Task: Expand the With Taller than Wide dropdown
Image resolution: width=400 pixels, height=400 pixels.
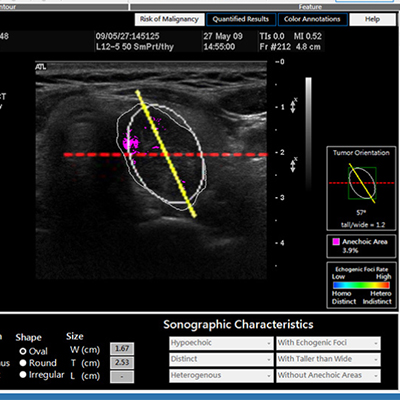Action: 328,359
